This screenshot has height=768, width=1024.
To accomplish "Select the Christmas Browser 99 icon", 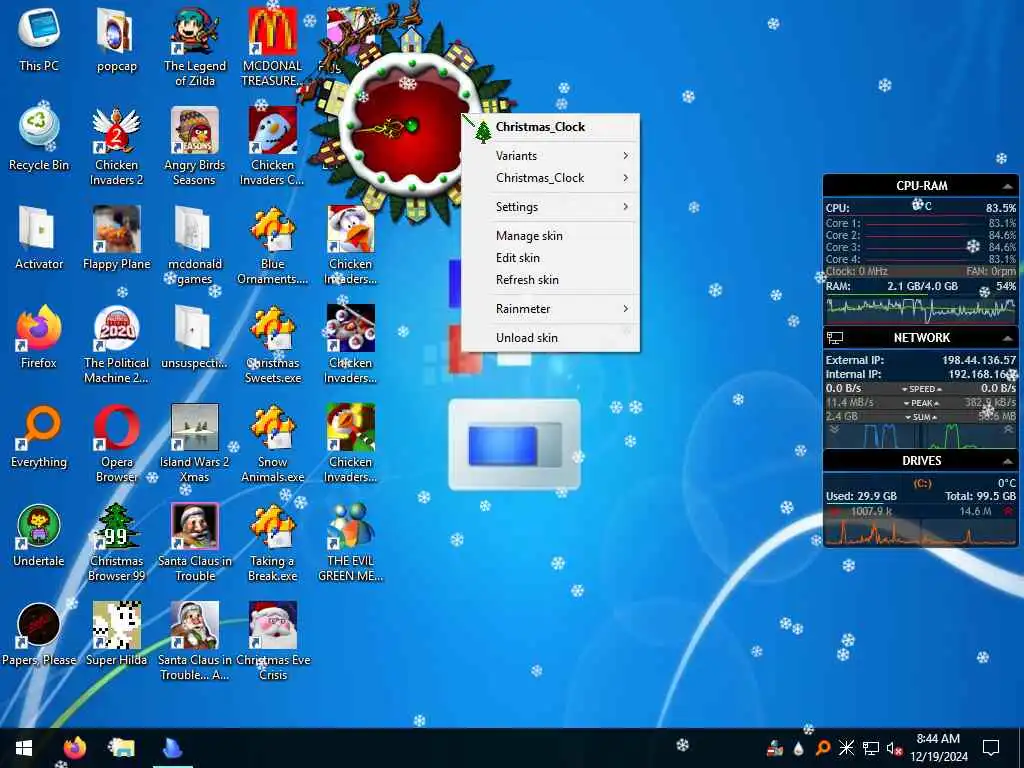I will coord(116,543).
